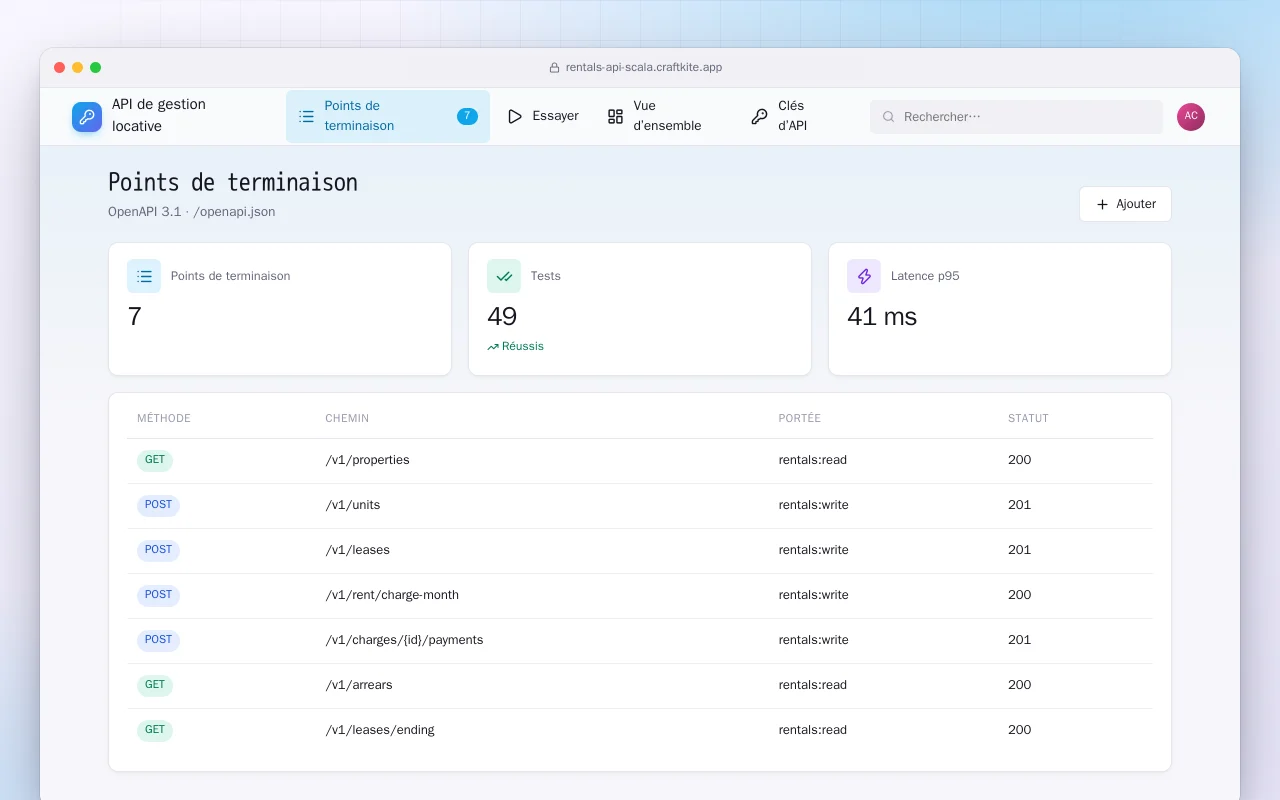The height and width of the screenshot is (800, 1280).
Task: Click the OpenAPI 3.1 · /openapi.json subtitle
Action: tap(192, 212)
